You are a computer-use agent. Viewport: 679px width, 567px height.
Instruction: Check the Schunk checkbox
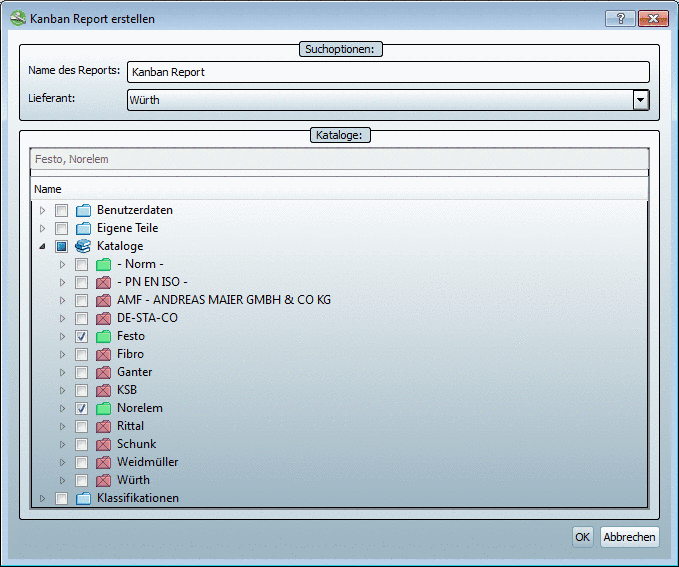81,444
